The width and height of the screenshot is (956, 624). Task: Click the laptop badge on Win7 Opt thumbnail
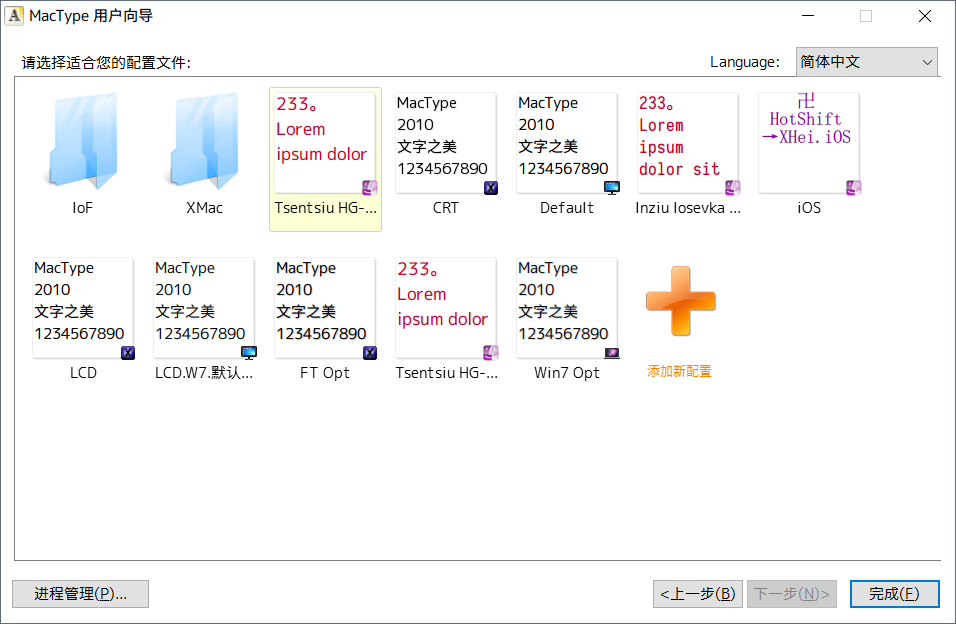click(612, 353)
